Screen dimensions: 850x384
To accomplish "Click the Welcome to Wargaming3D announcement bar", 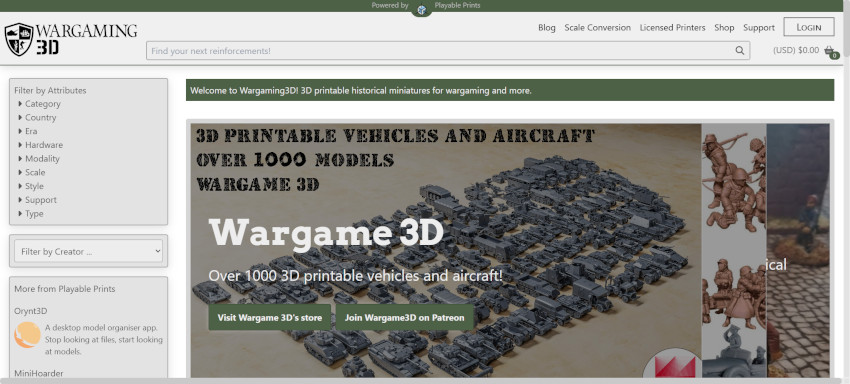I will click(510, 90).
